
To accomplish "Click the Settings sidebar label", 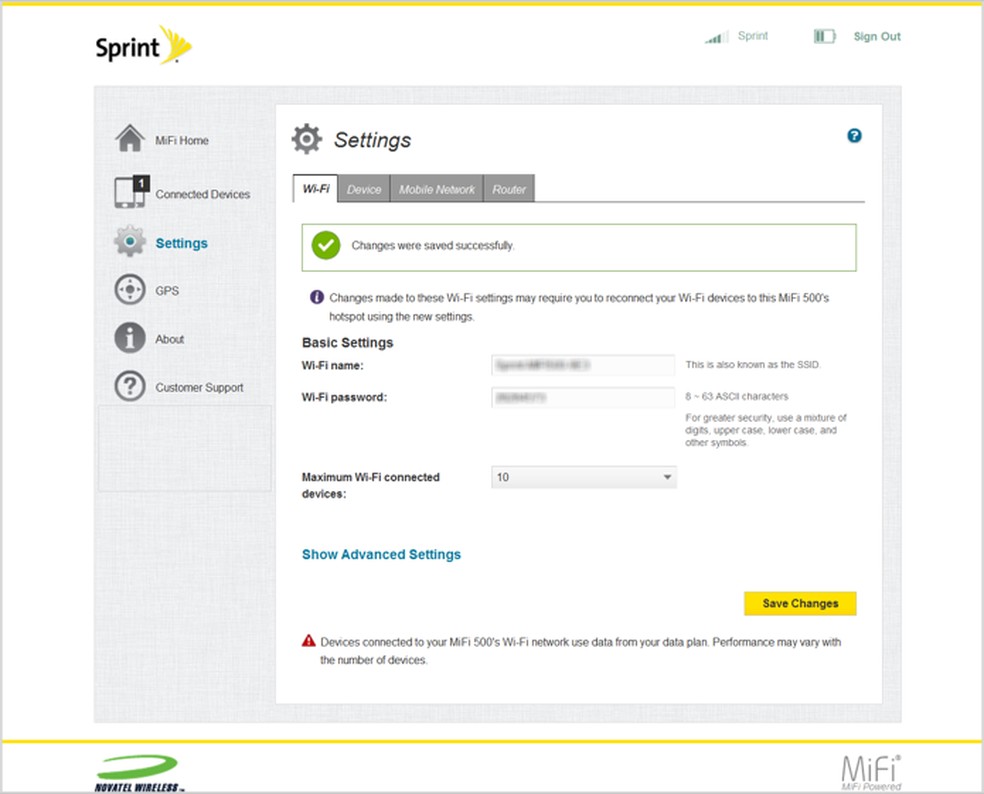I will click(x=181, y=243).
